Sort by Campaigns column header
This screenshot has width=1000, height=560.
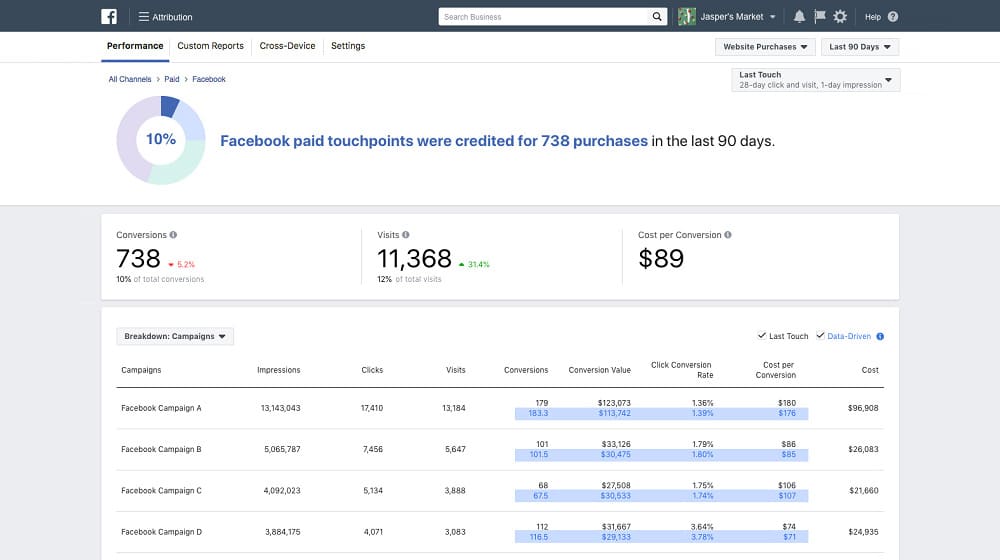point(141,370)
